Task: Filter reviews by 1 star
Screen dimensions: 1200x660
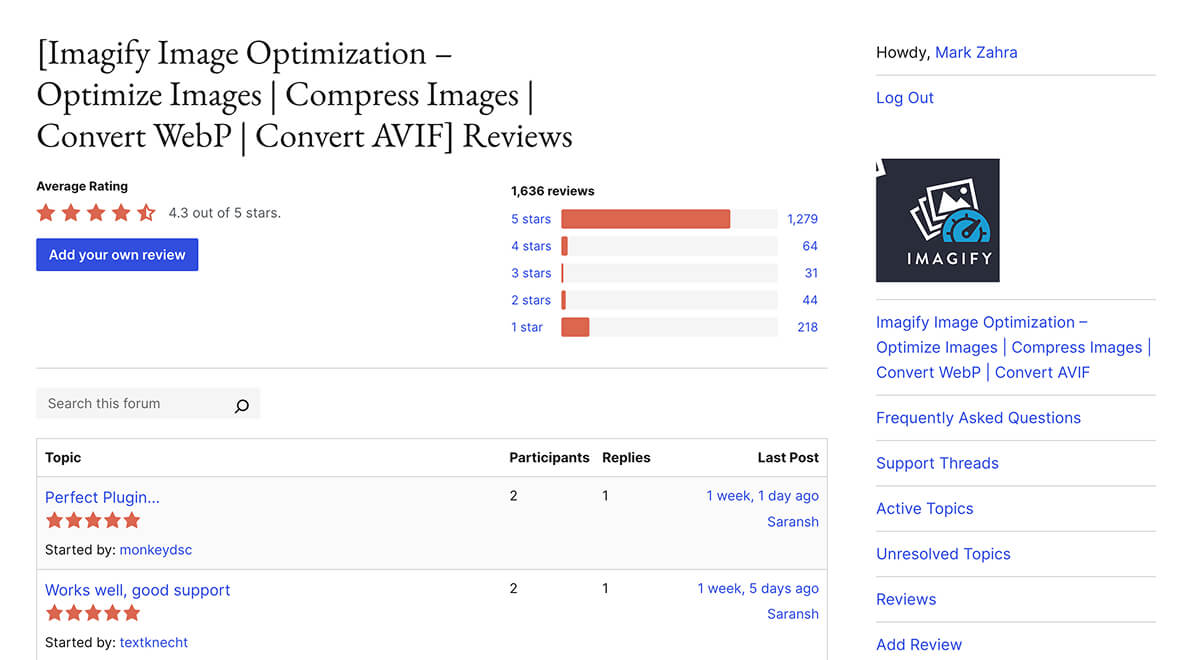Action: click(527, 327)
